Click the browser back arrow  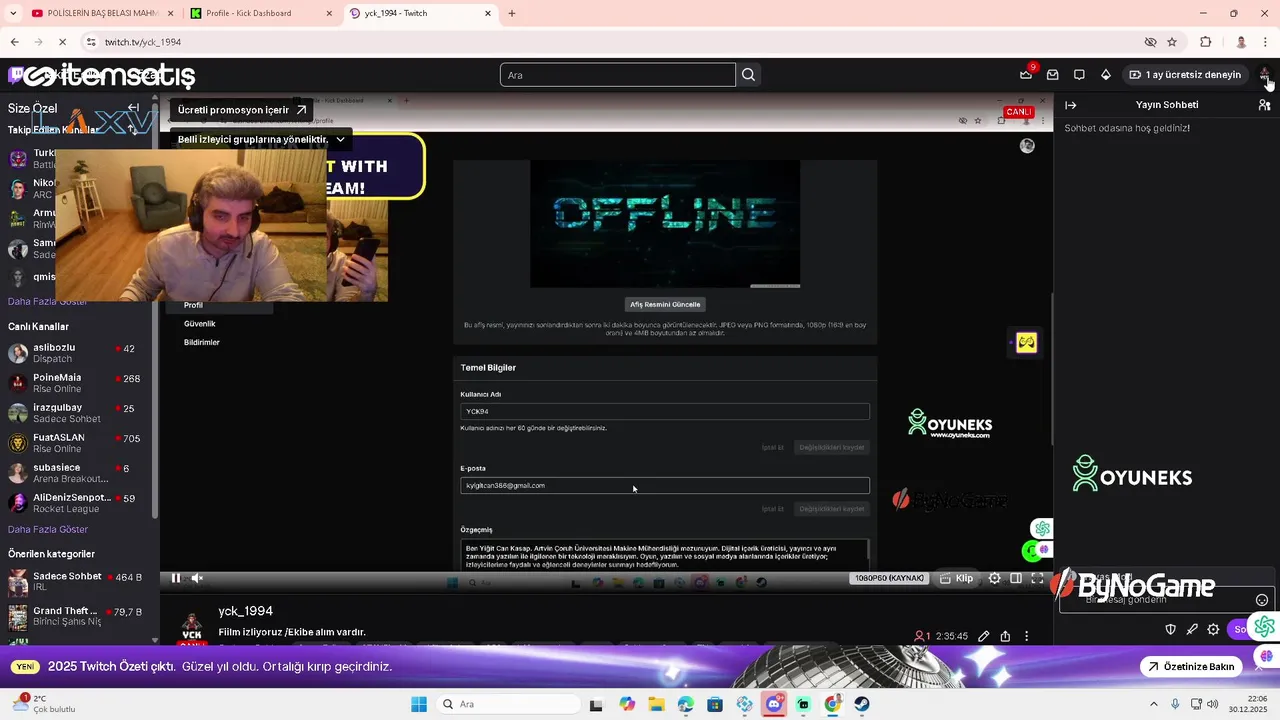tap(14, 42)
